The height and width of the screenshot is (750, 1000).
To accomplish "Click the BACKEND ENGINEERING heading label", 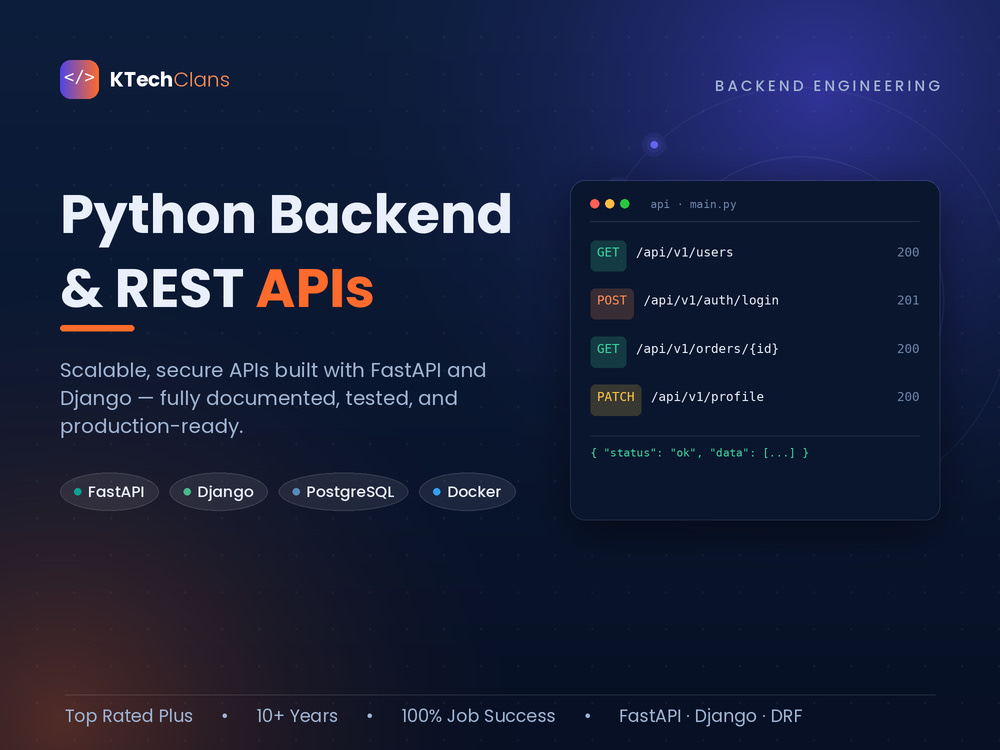I will pyautogui.click(x=828, y=86).
